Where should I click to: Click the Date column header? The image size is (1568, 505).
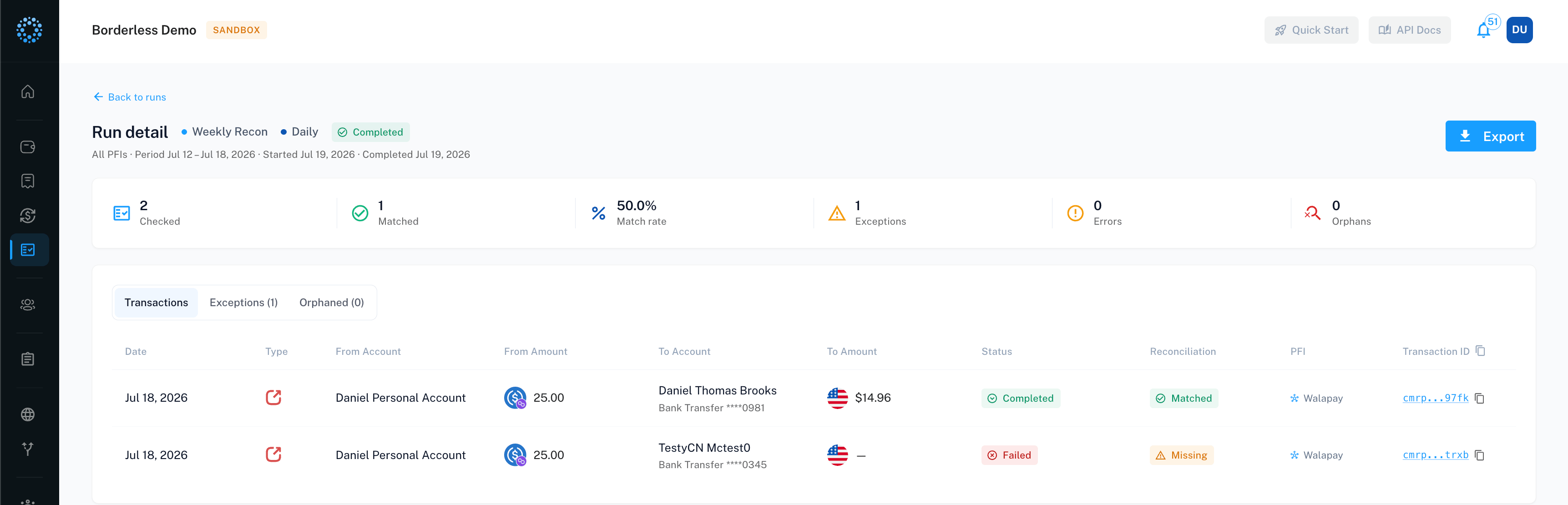click(x=136, y=351)
